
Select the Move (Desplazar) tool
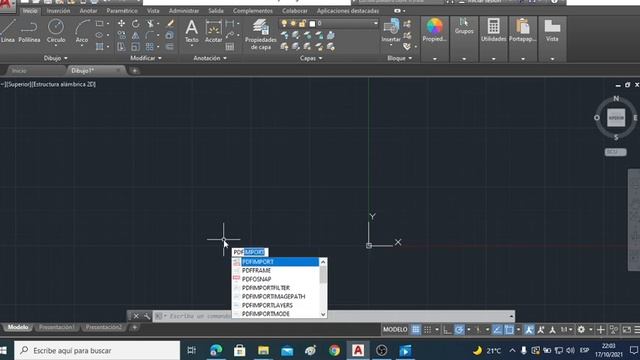(x=121, y=24)
